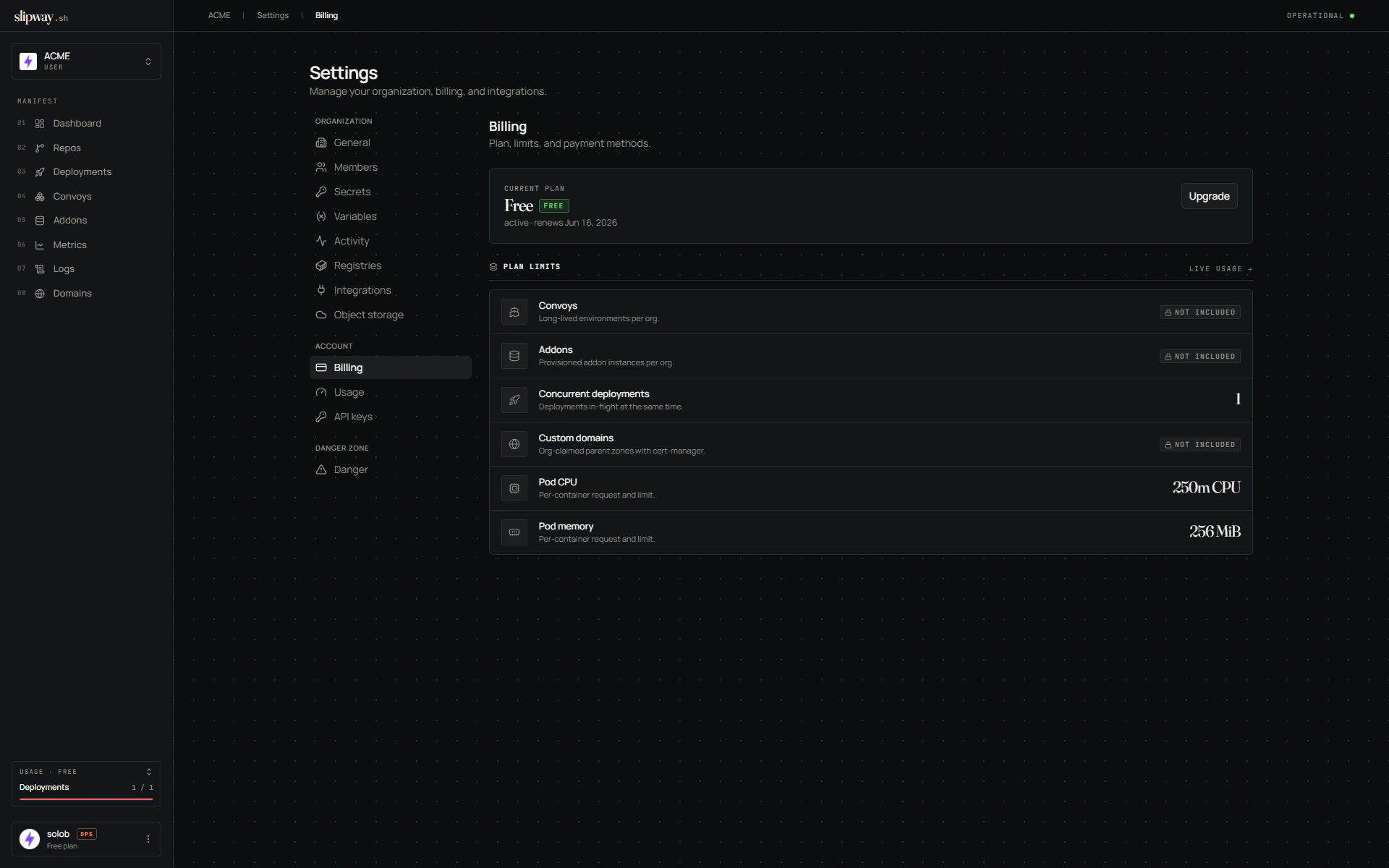The height and width of the screenshot is (868, 1389).
Task: Click the OPERATIONAL status indicator
Action: click(1320, 15)
